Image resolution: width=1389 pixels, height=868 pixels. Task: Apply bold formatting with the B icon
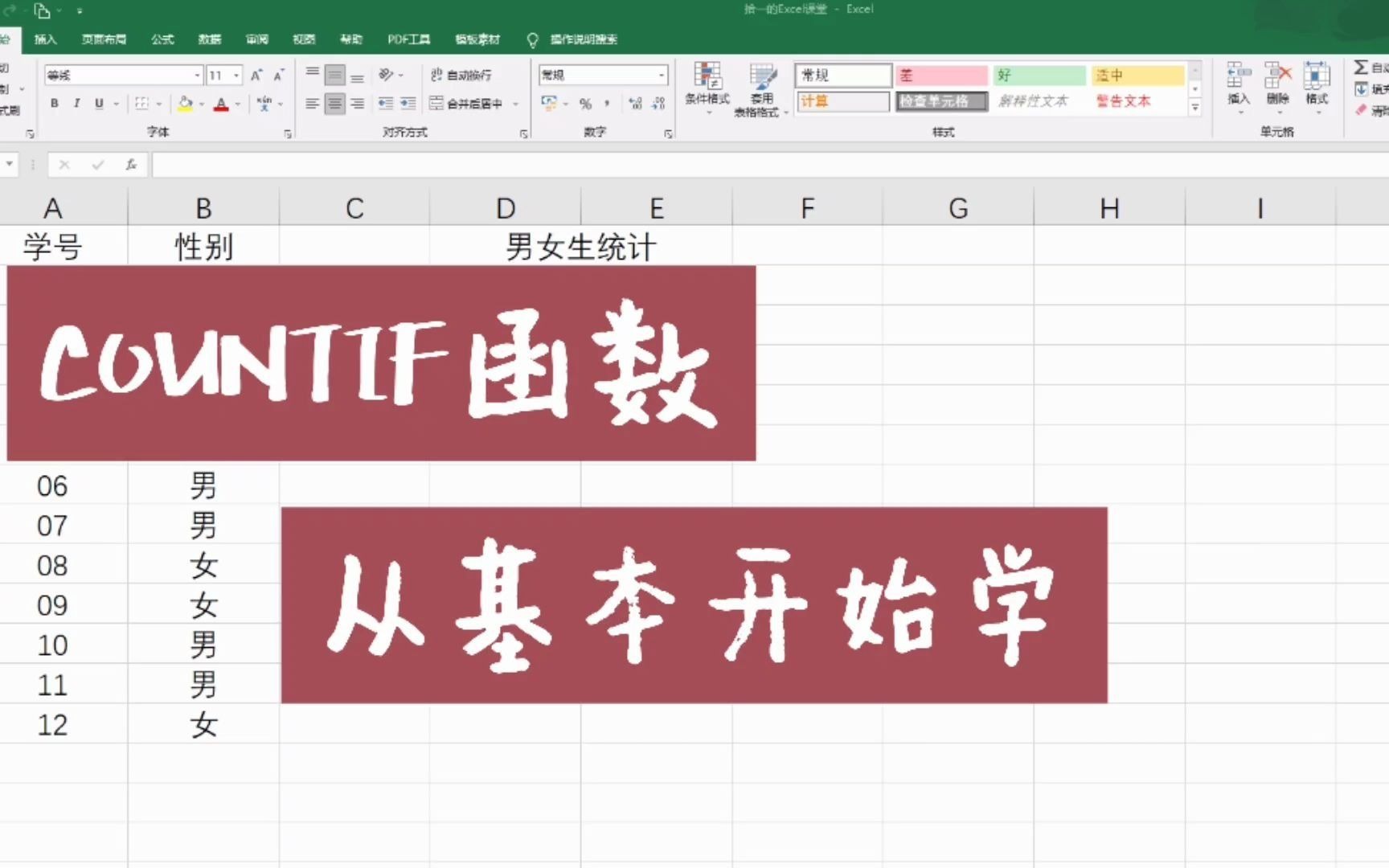point(53,103)
